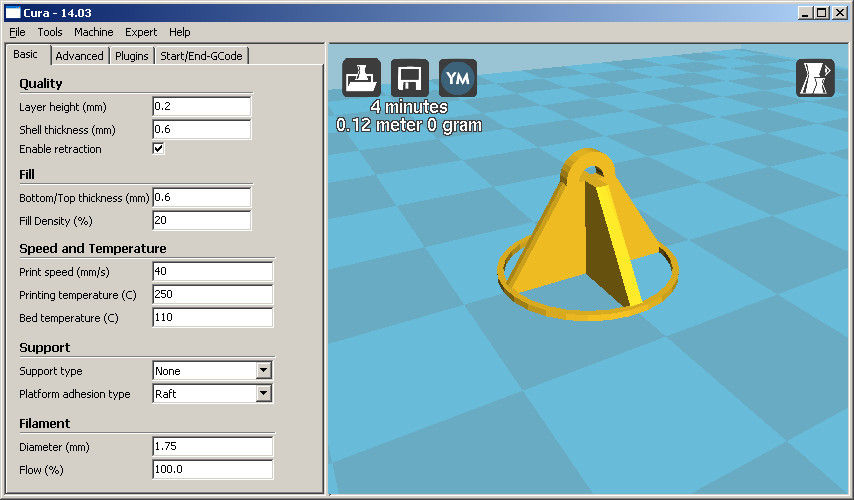Click the Save toolpath floppy icon

pyautogui.click(x=410, y=78)
